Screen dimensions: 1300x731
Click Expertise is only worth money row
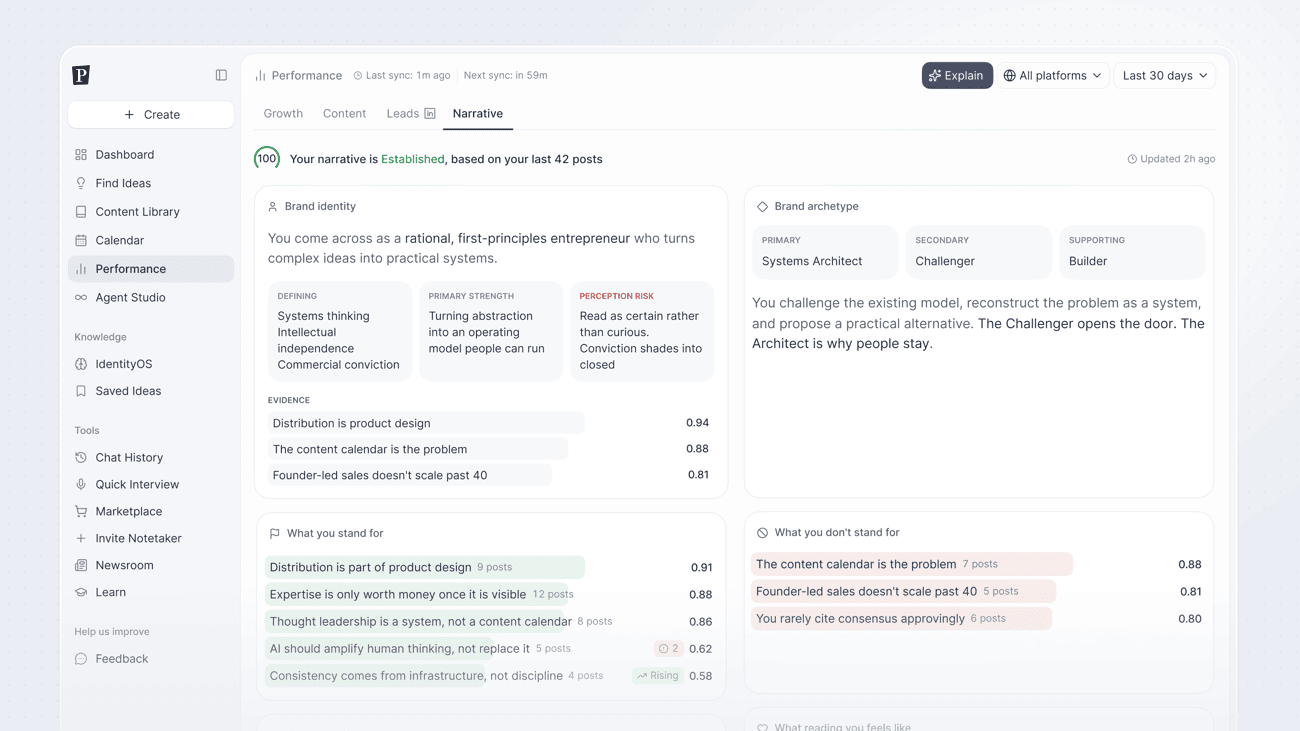[x=490, y=594]
